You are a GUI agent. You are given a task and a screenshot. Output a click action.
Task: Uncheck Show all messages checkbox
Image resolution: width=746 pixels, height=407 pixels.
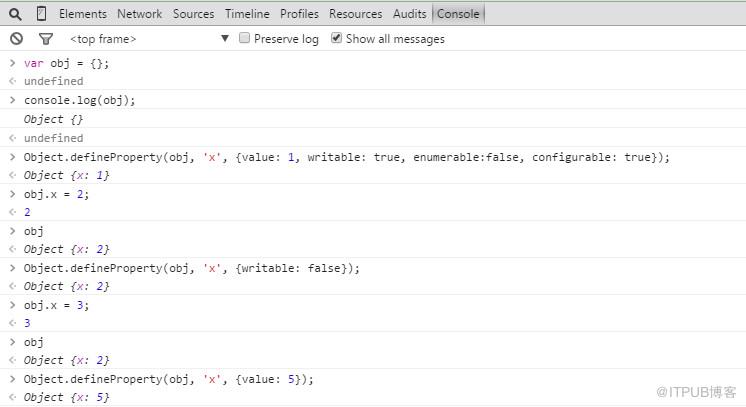[x=336, y=38]
